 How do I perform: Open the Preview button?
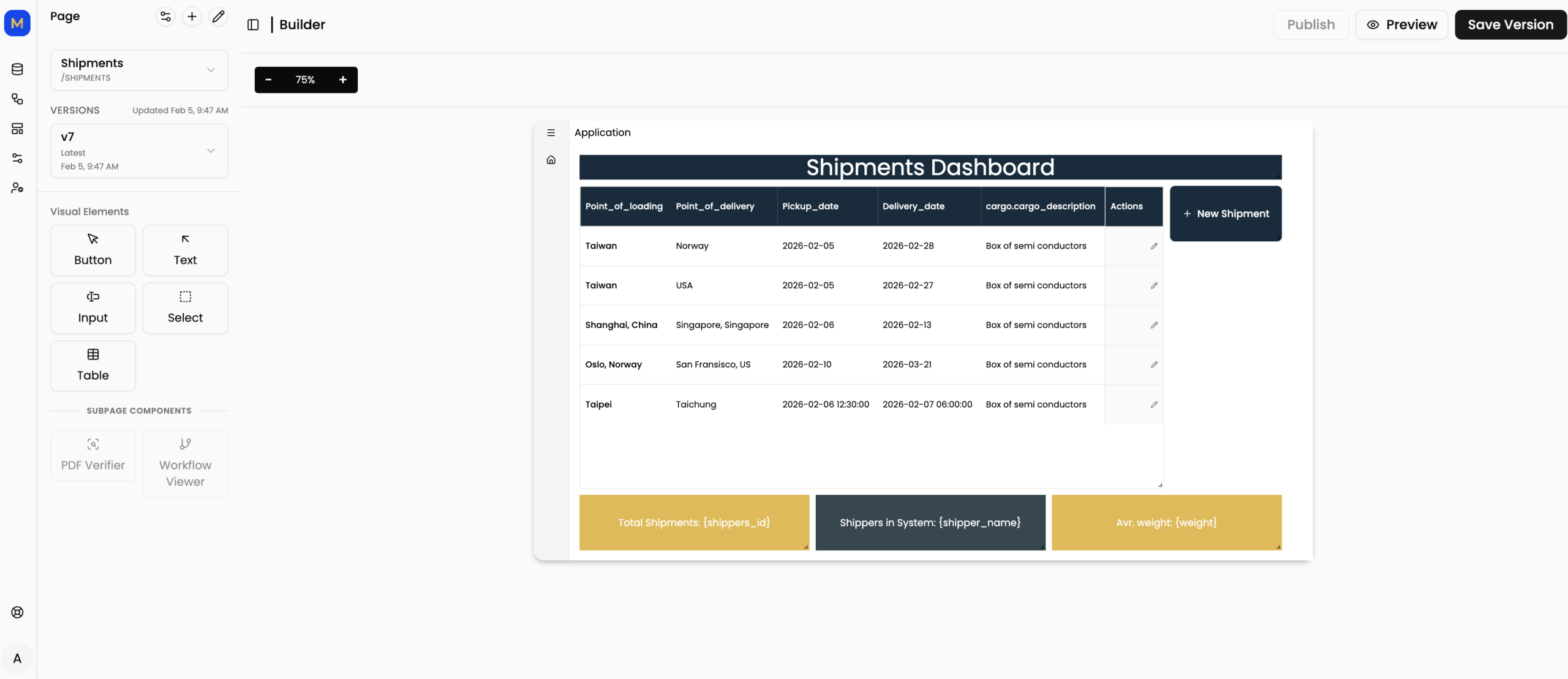tap(1401, 24)
